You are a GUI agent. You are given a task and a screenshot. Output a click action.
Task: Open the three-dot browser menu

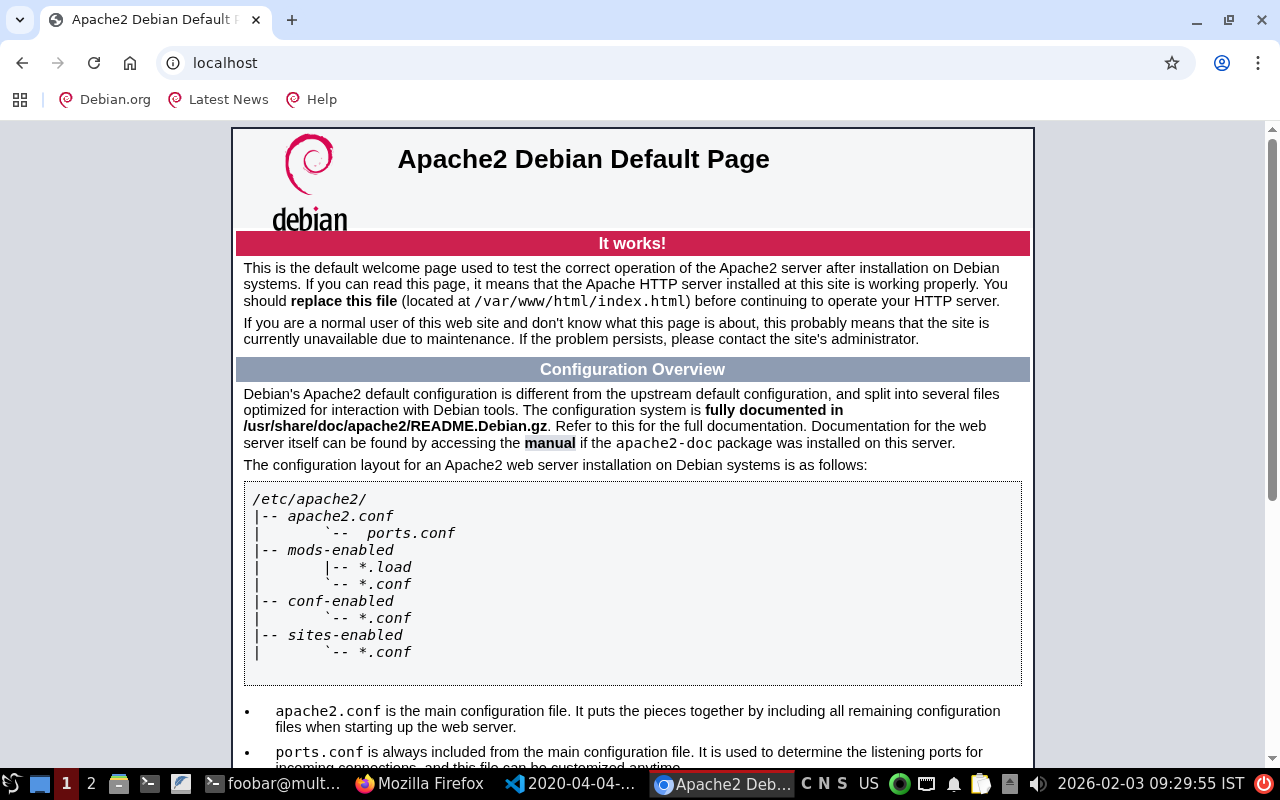(1258, 63)
